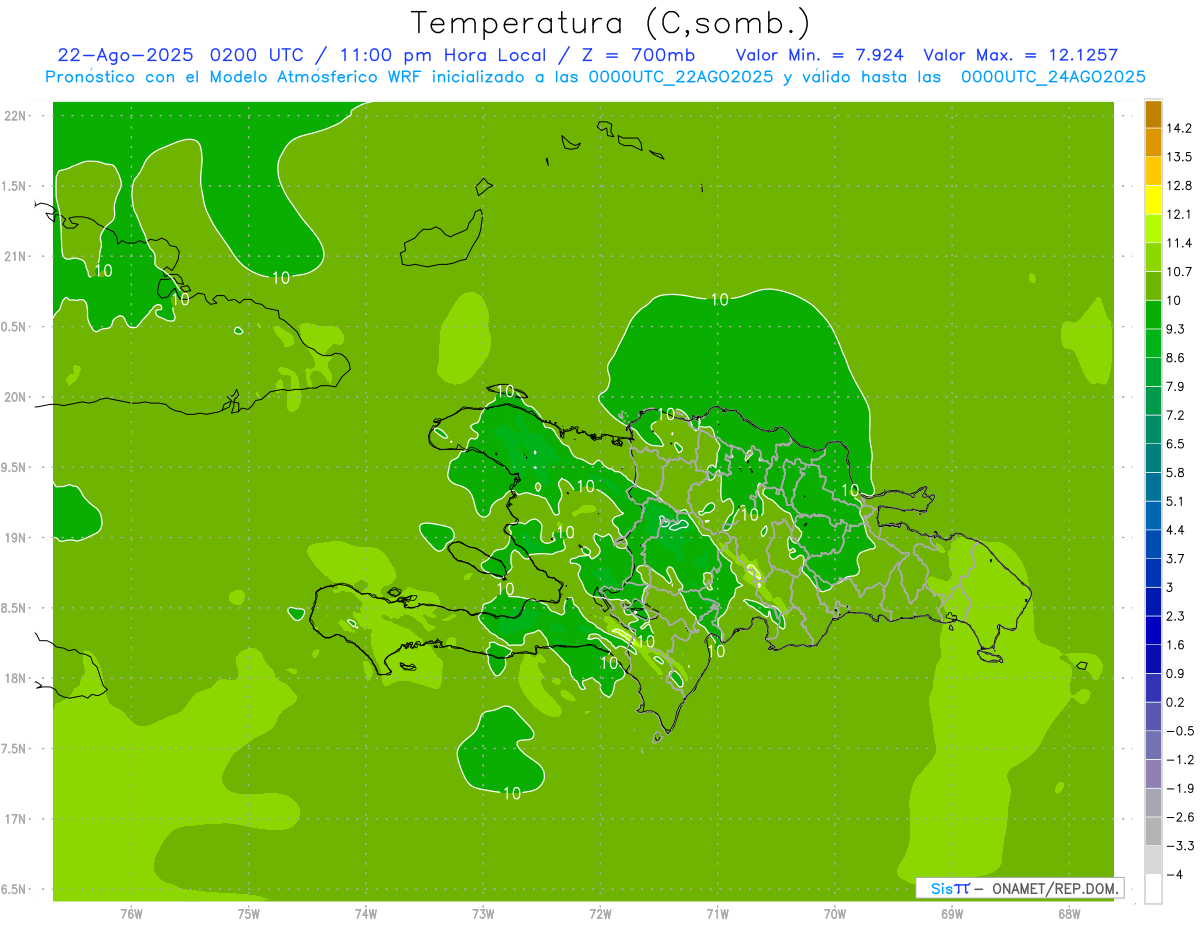This screenshot has width=1200, height=927.
Task: Click the 69W longitude axis label
Action: [952, 913]
